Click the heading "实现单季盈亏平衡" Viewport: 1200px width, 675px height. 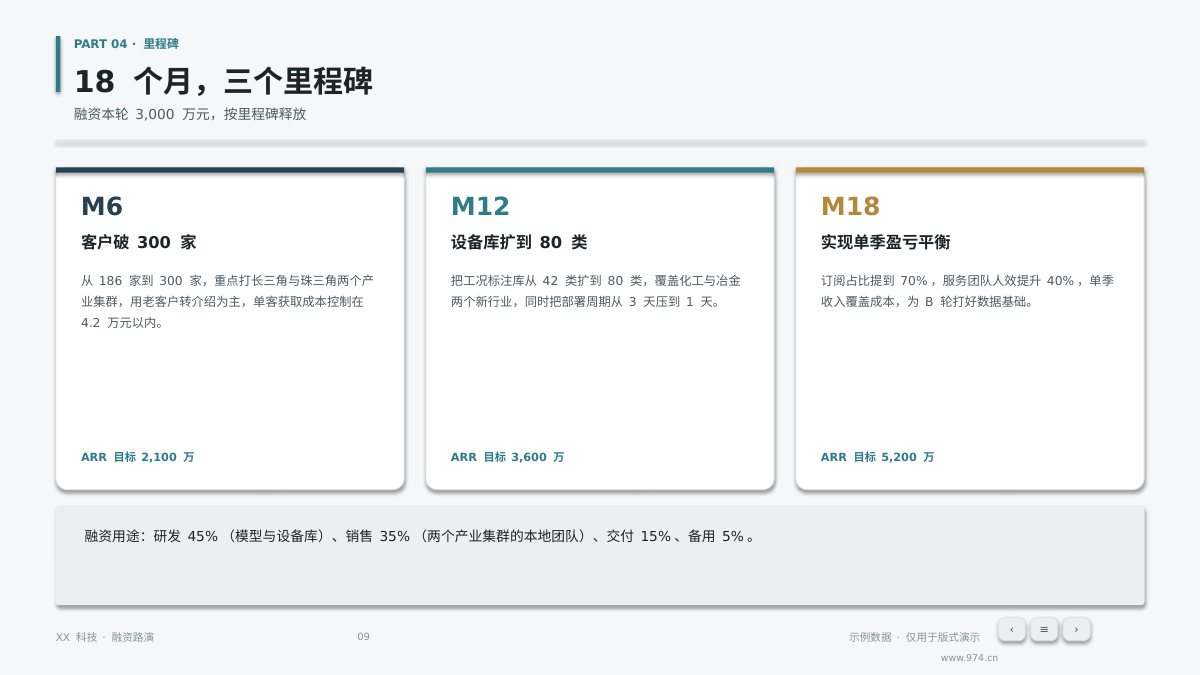pyautogui.click(x=885, y=242)
